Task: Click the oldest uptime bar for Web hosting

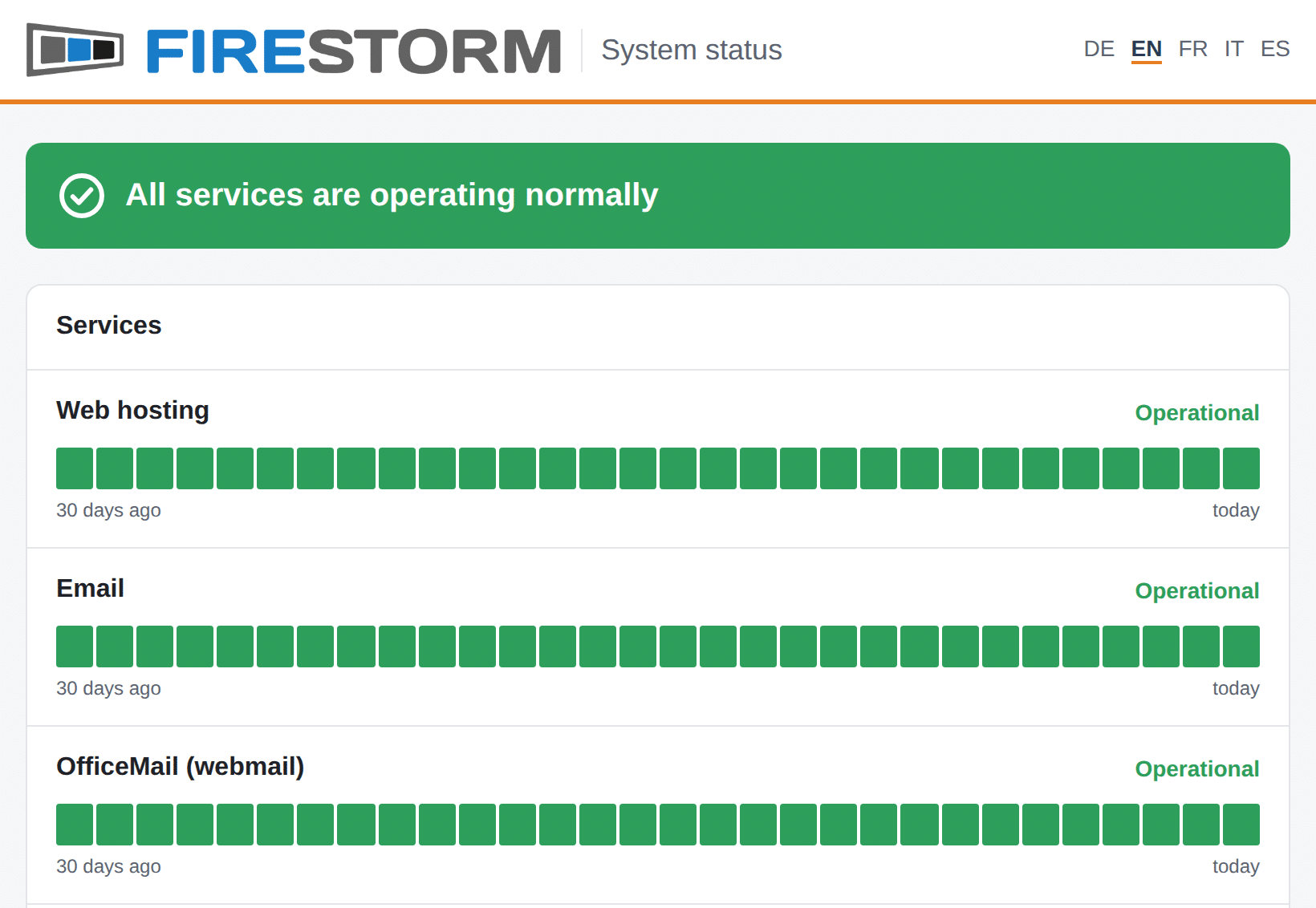Action: tap(75, 468)
